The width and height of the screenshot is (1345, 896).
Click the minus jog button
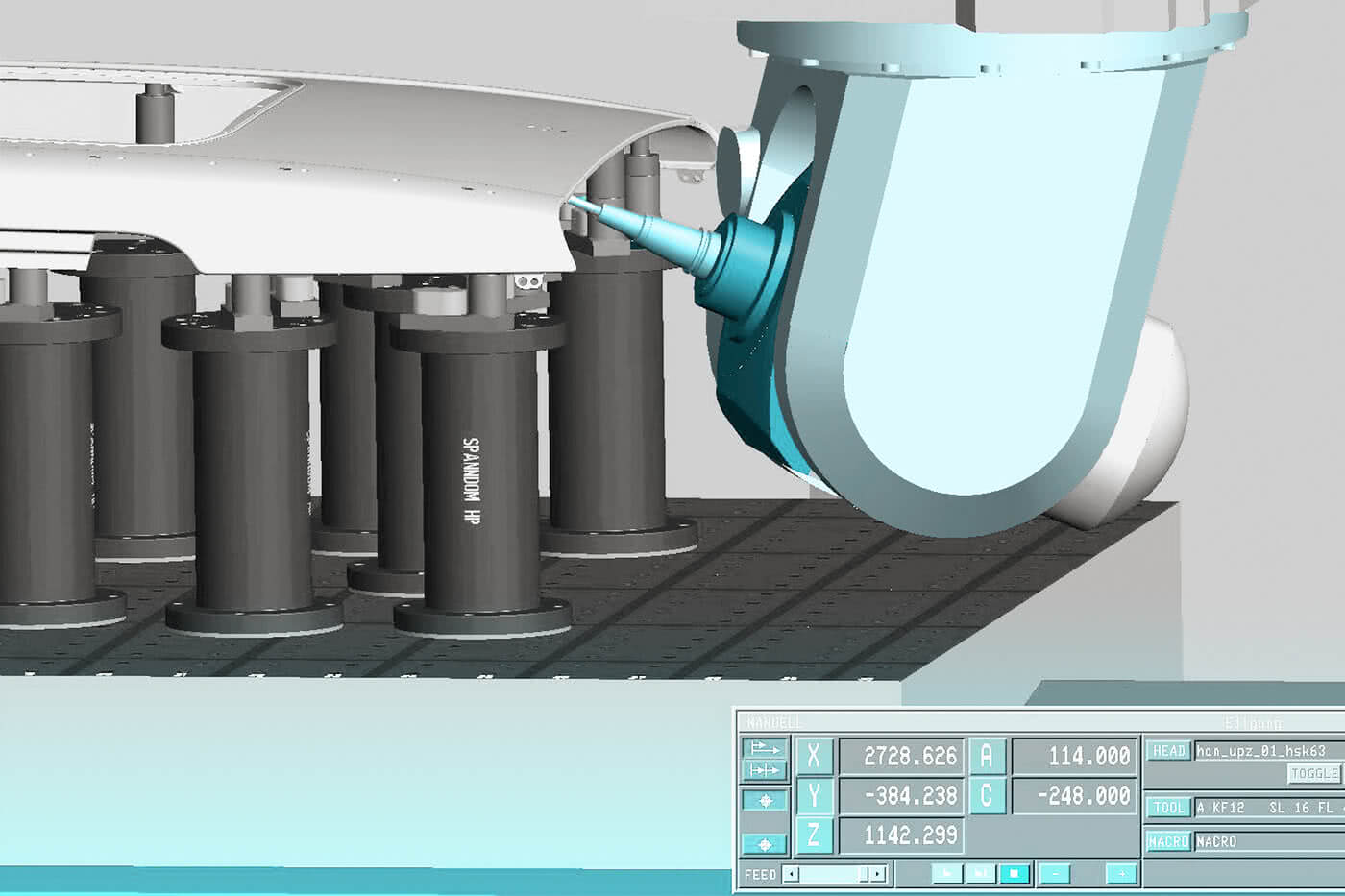tap(1055, 874)
